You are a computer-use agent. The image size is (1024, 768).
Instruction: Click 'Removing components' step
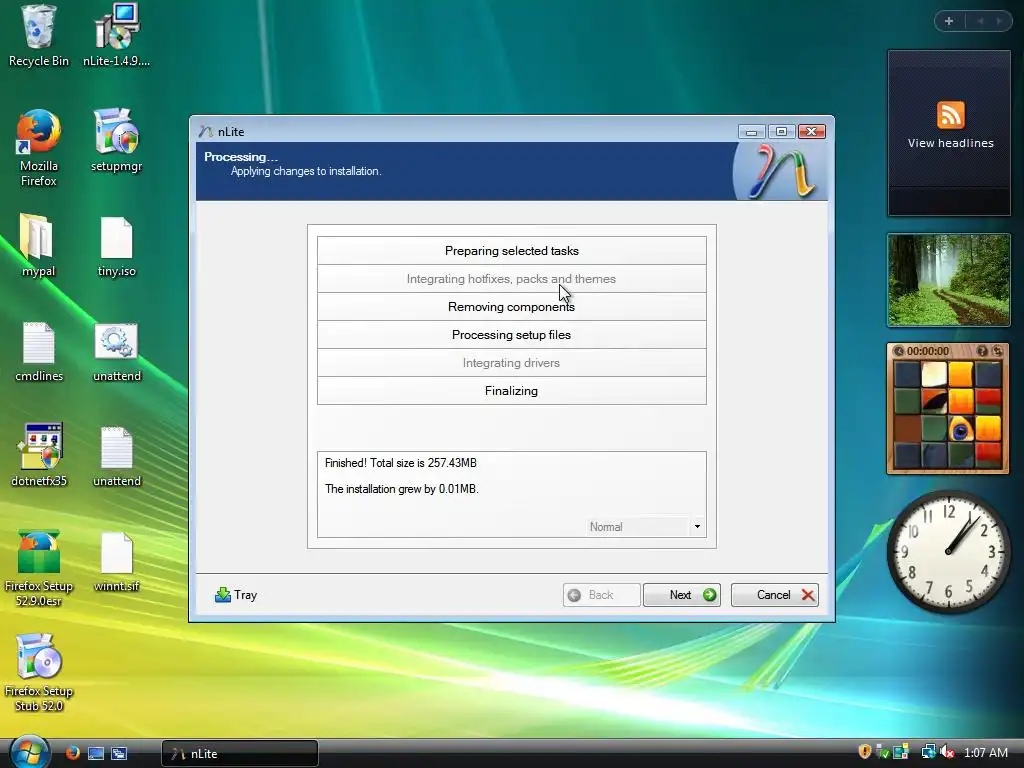511,307
